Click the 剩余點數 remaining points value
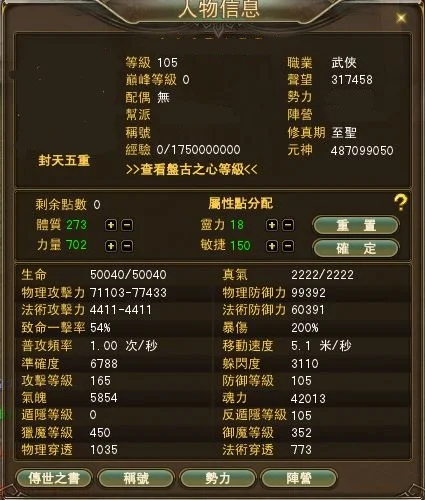This screenshot has width=425, height=500. pos(97,204)
